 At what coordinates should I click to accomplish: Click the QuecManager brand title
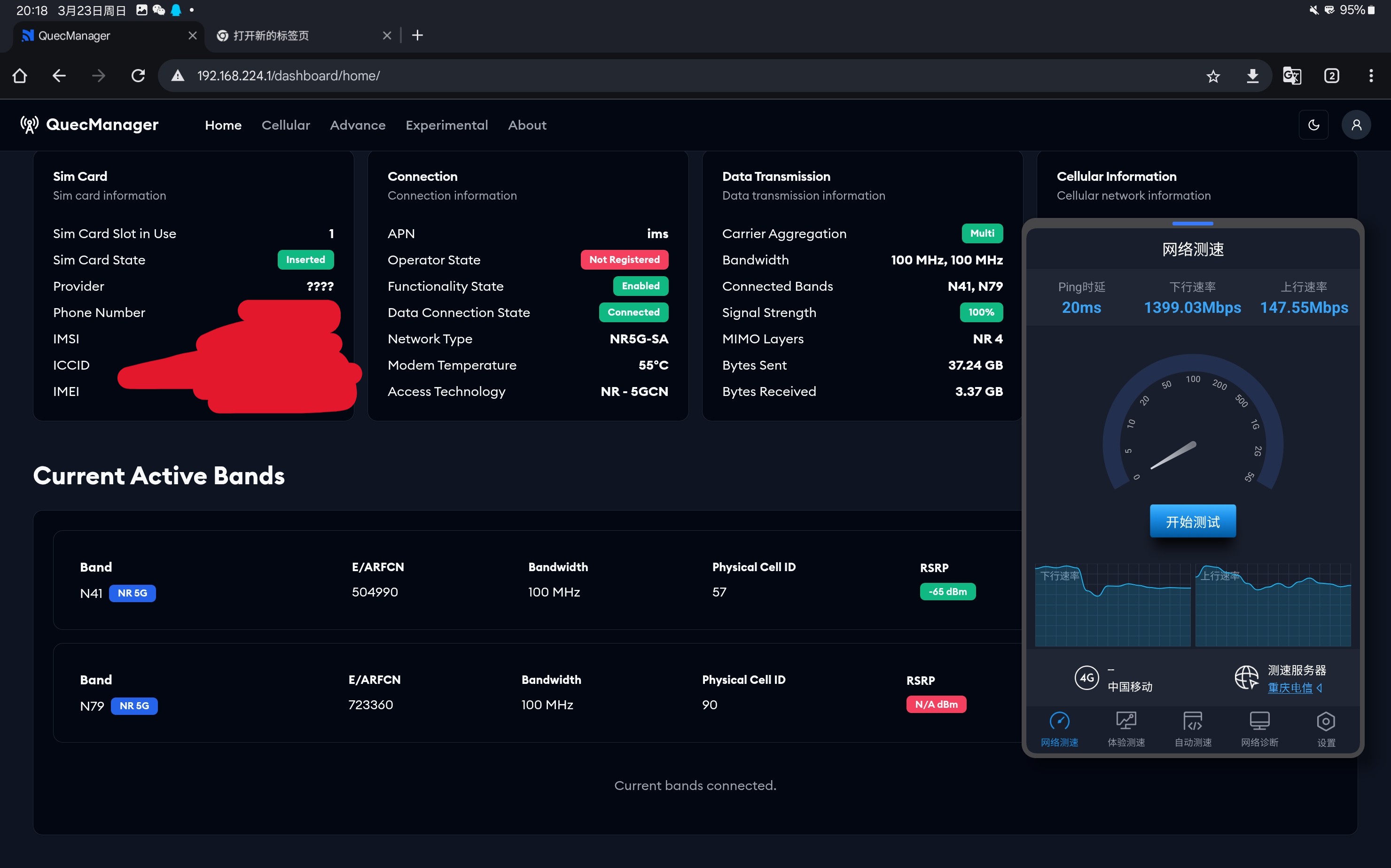click(102, 124)
